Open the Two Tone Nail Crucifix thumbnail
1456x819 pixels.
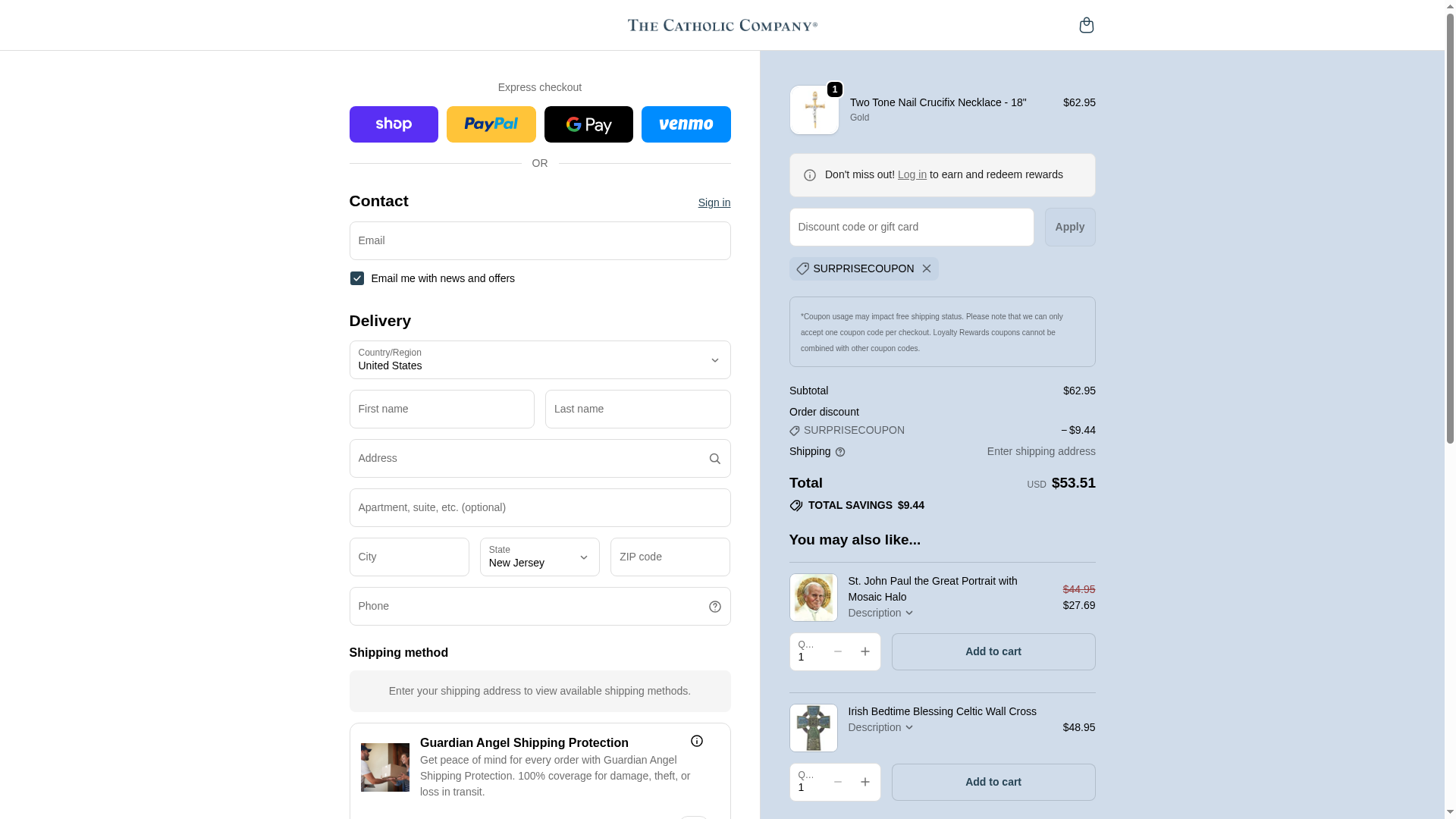coord(814,111)
